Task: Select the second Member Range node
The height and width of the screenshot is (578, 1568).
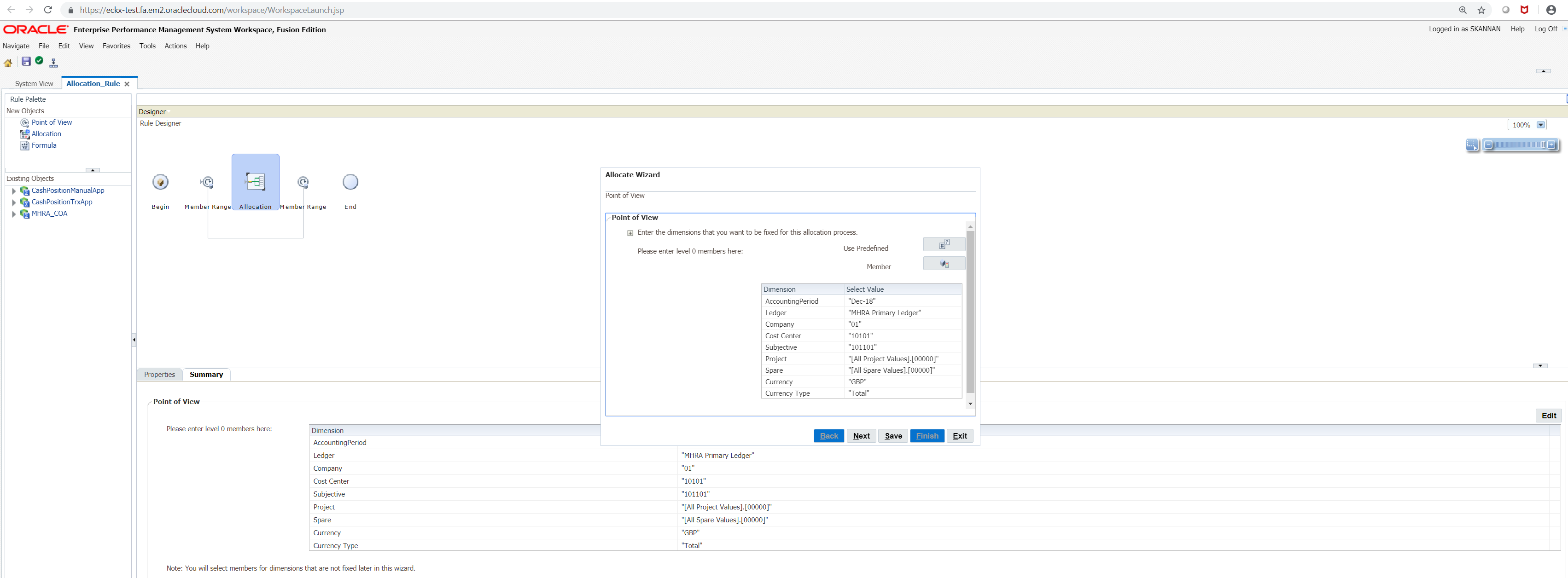Action: (x=303, y=182)
